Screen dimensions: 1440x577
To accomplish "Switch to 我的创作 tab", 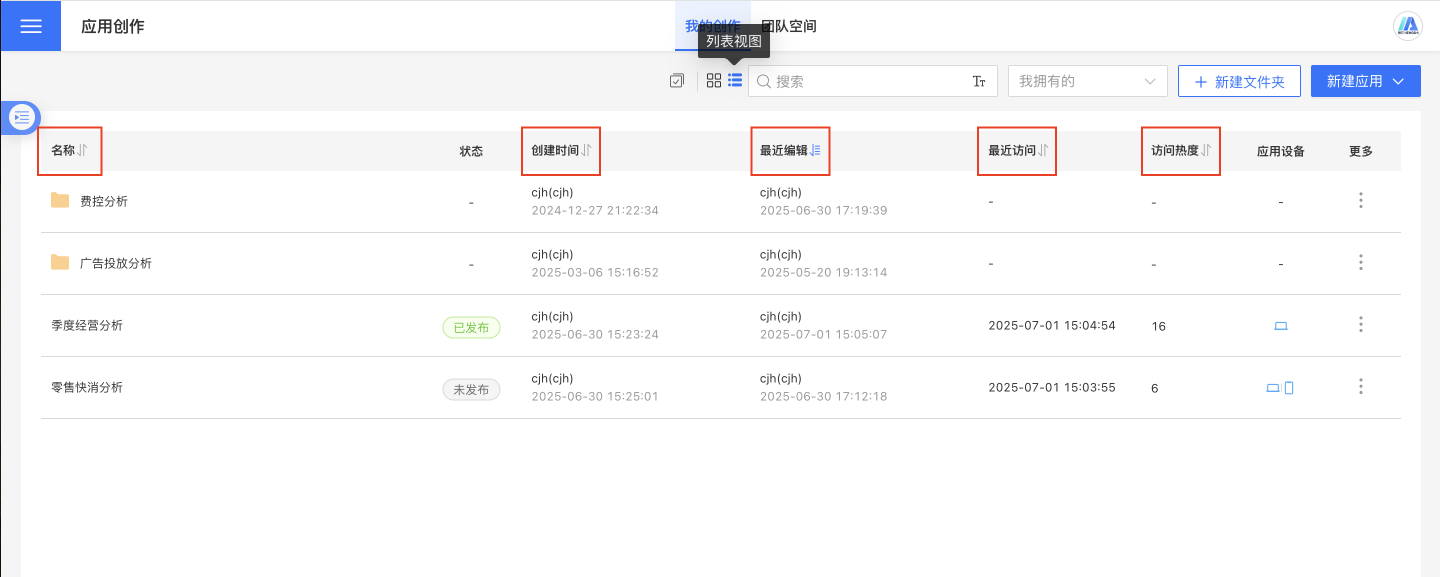I will [x=712, y=26].
